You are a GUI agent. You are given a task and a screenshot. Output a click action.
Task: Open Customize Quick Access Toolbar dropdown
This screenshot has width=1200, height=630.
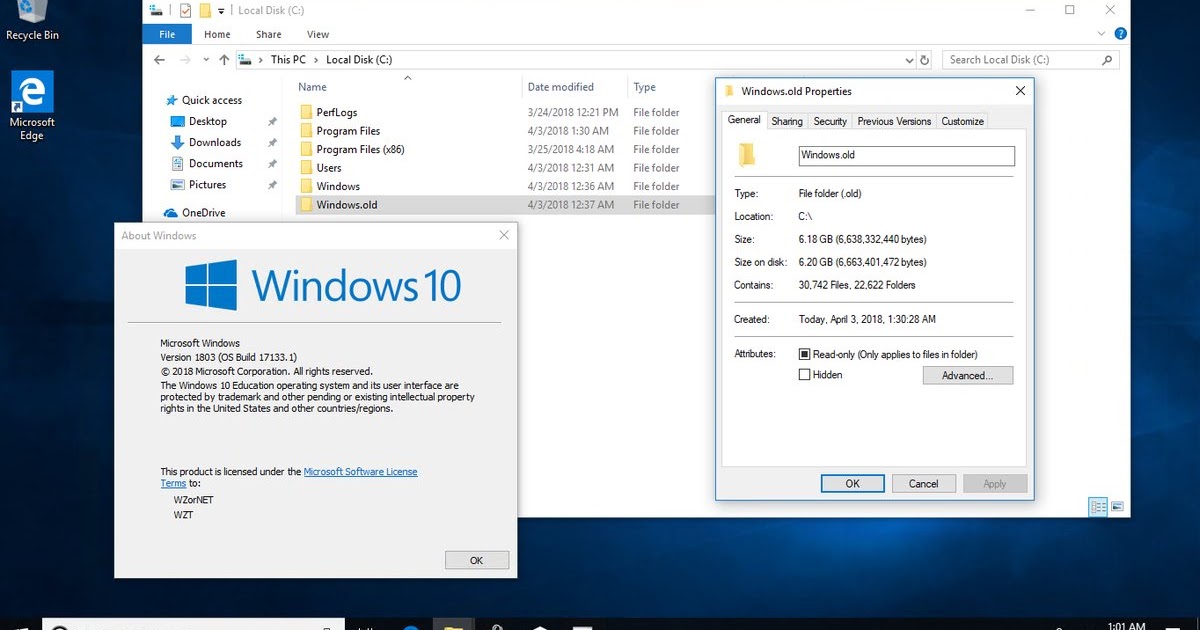[221, 11]
